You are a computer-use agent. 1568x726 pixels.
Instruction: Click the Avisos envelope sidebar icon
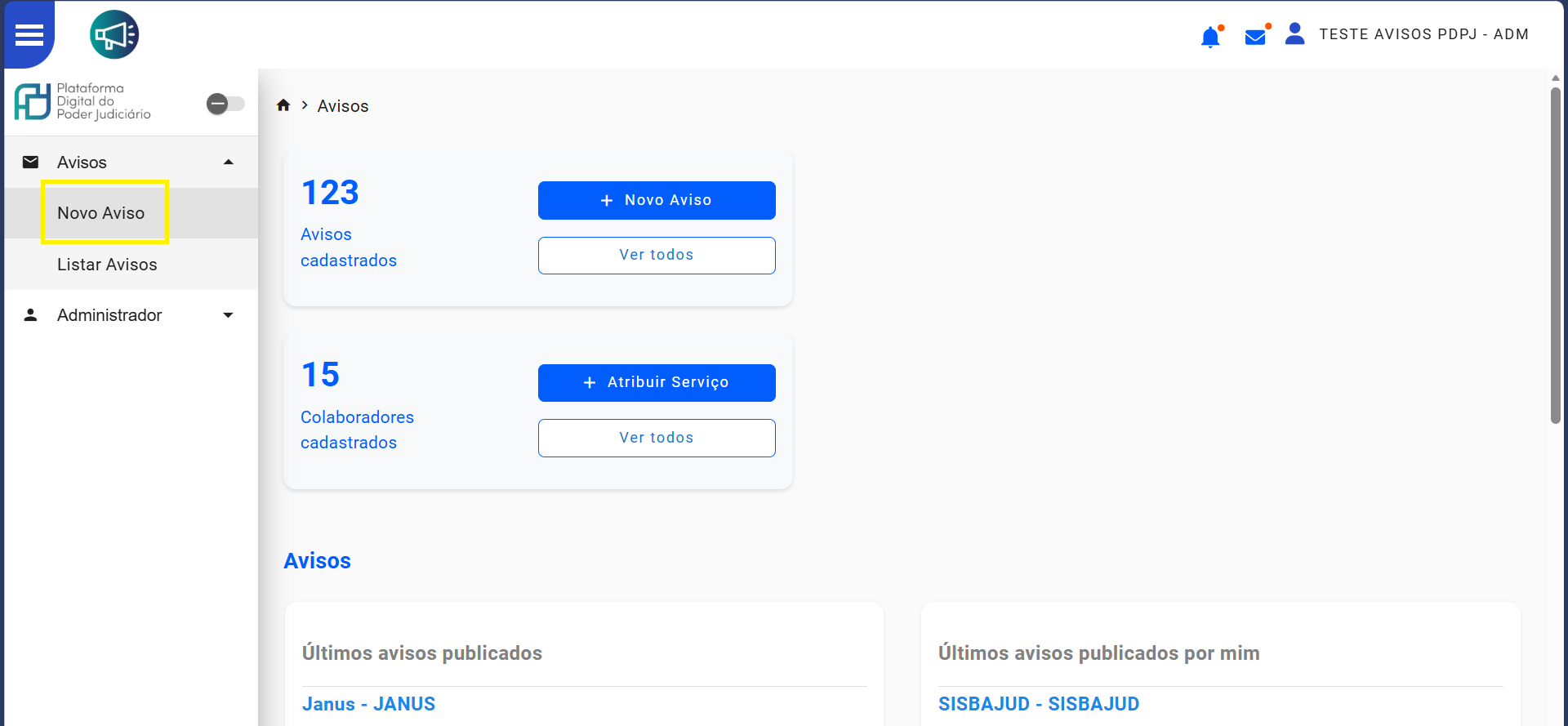(30, 162)
